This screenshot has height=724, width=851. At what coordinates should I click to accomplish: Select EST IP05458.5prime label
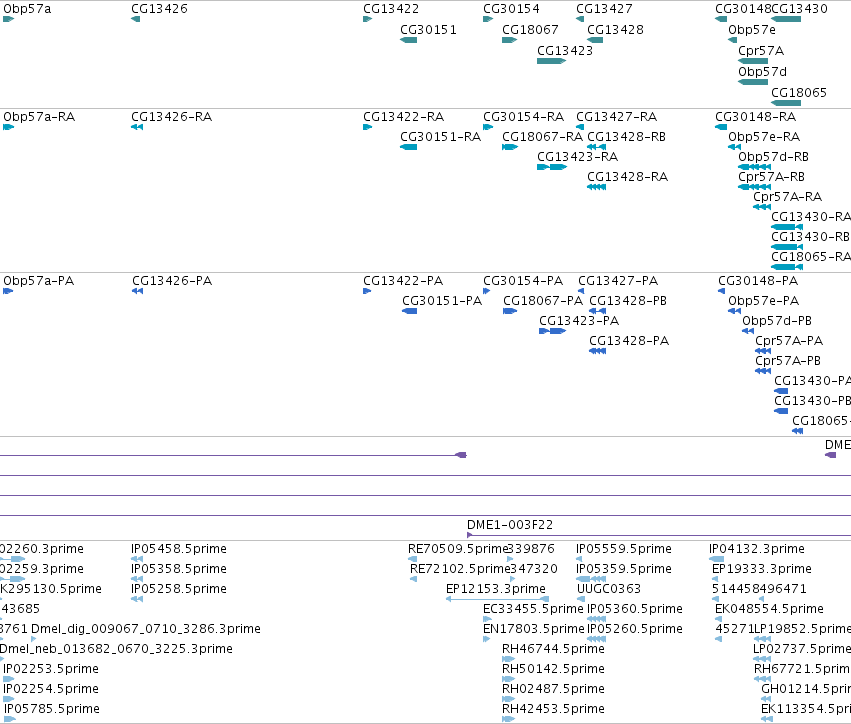179,549
